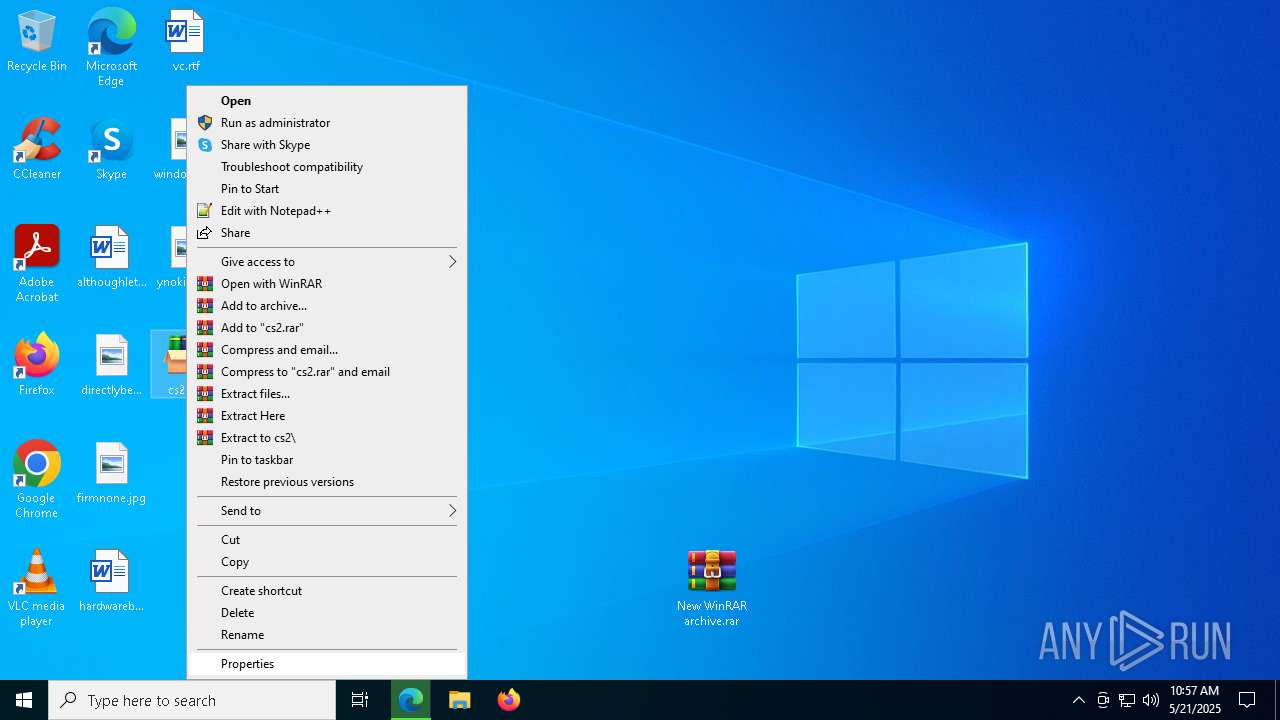The height and width of the screenshot is (720, 1280).
Task: Choose Cut in context menu
Action: point(327,540)
